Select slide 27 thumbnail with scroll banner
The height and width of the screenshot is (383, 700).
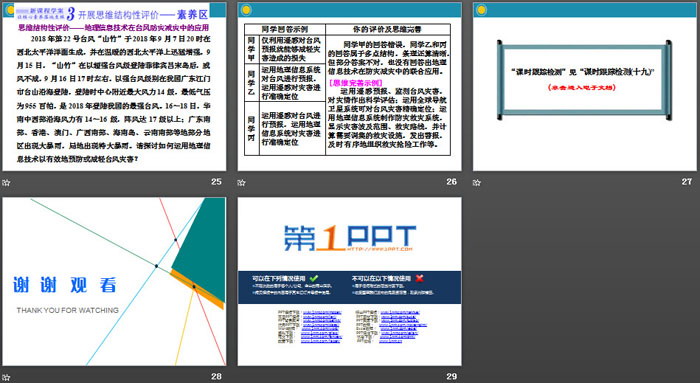pos(585,87)
